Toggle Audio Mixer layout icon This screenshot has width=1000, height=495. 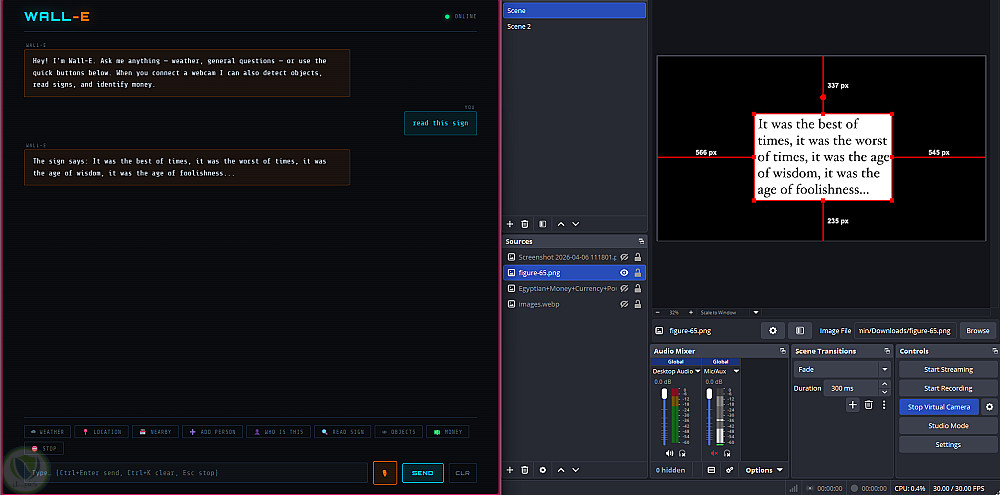(712, 470)
